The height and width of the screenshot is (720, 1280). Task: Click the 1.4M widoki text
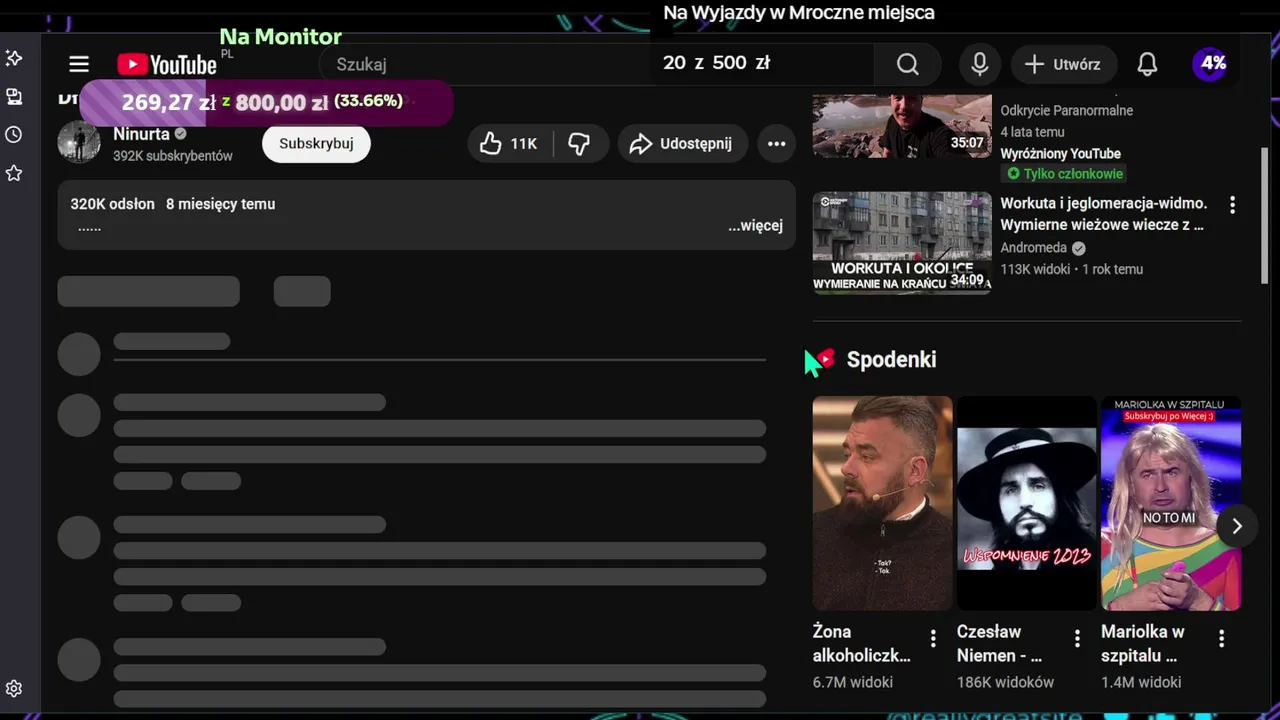pos(1141,682)
